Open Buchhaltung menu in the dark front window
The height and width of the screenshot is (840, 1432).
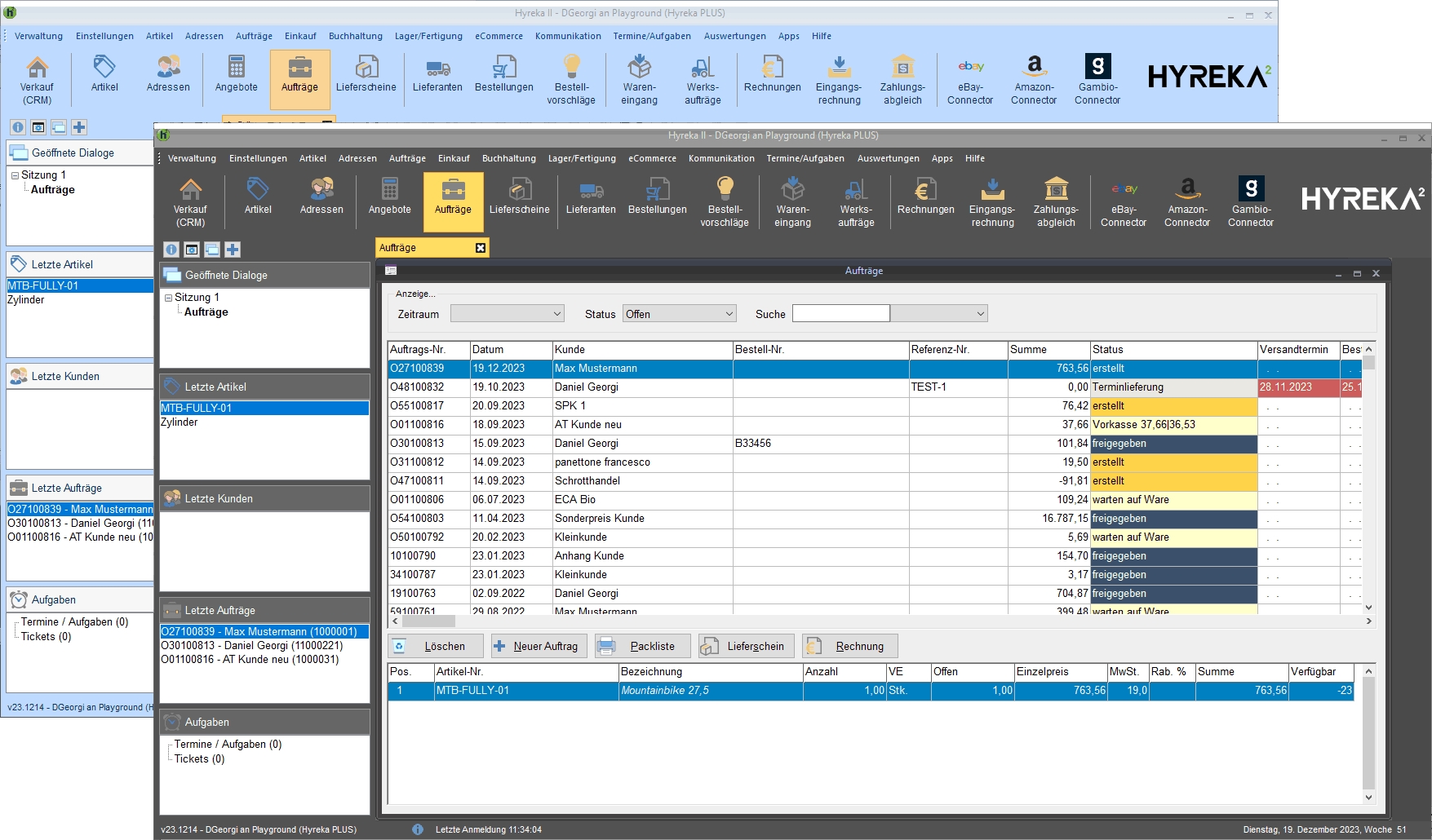(508, 158)
